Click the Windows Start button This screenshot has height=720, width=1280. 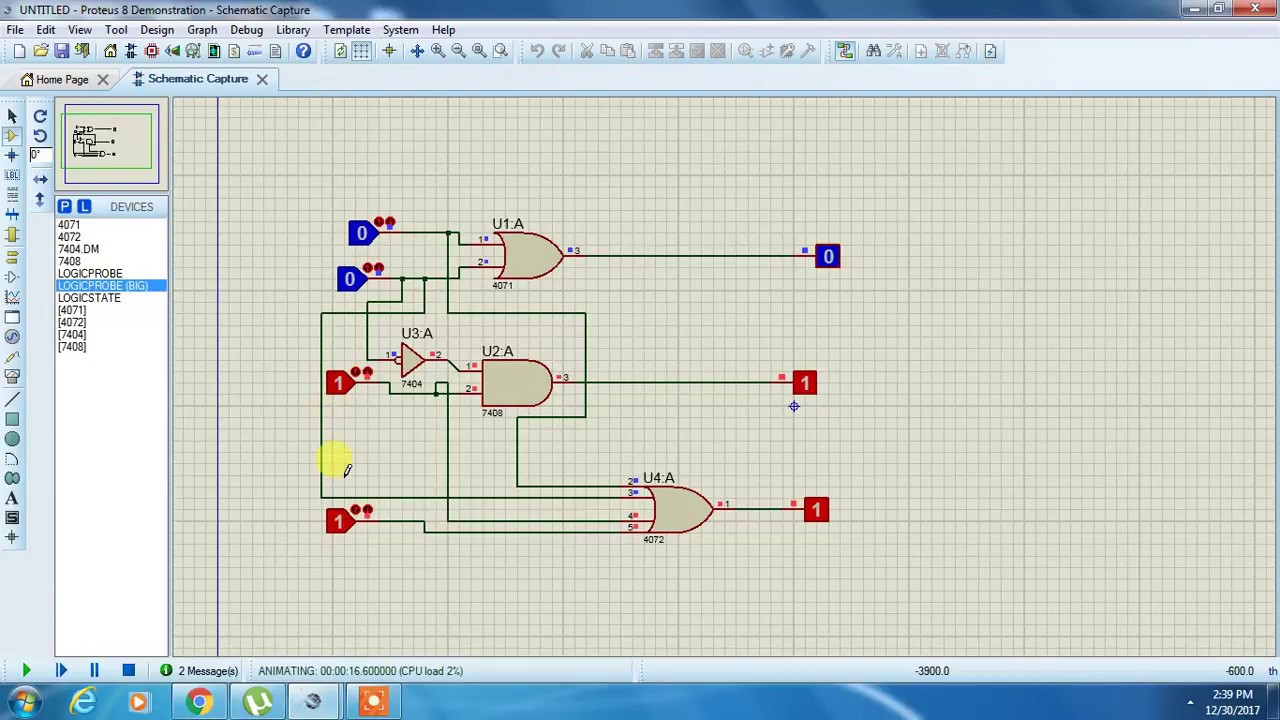24,702
